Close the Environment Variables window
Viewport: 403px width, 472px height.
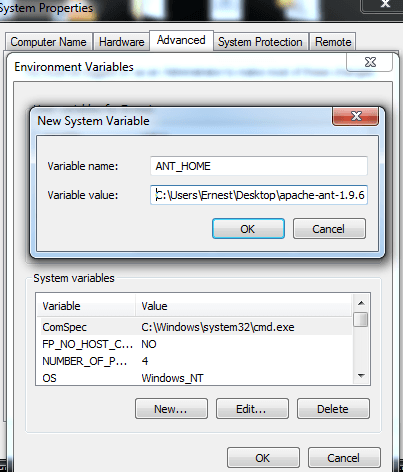[370, 62]
